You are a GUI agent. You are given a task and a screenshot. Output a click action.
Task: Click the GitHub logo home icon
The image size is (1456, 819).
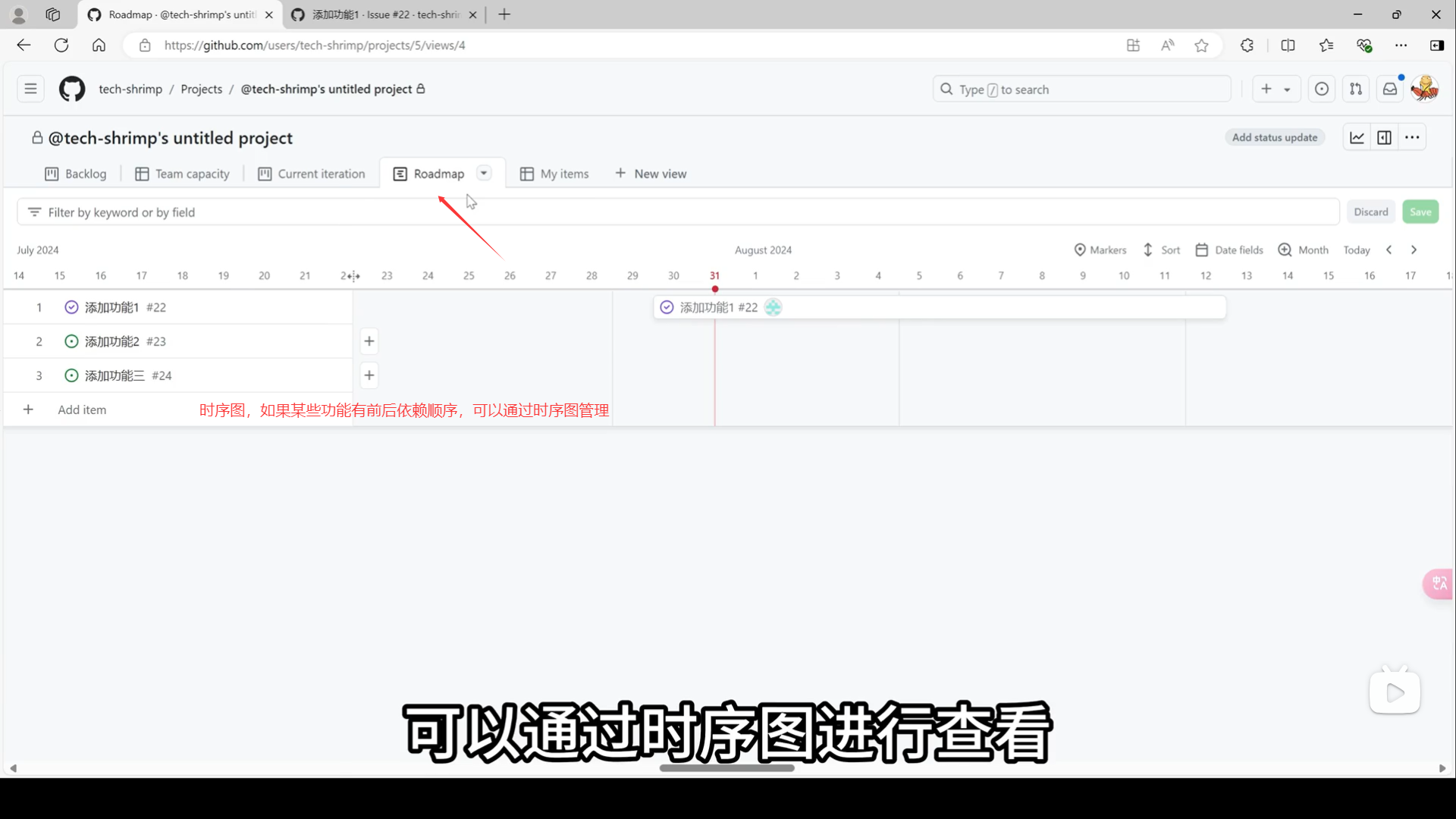pos(72,89)
